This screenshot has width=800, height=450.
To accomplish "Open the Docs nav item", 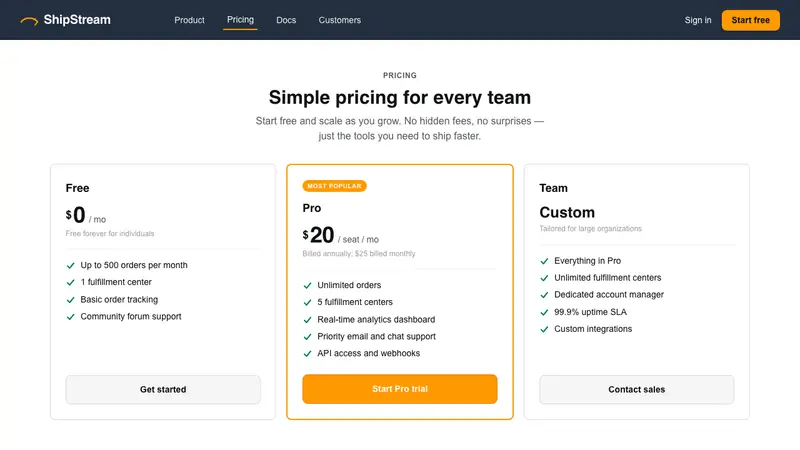I will 286,20.
